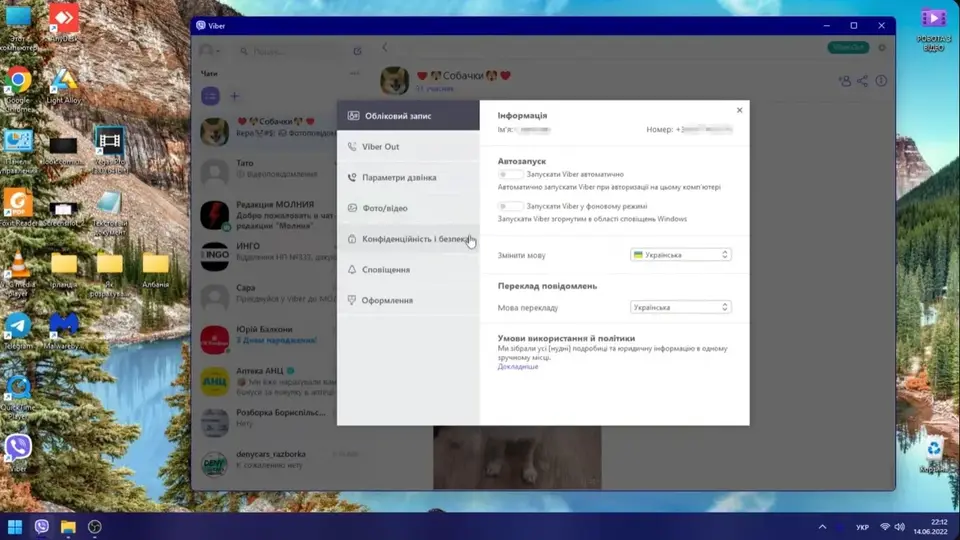Screen dimensions: 960x540
Task: Click the OBS icon in taskbar
Action: point(94,527)
